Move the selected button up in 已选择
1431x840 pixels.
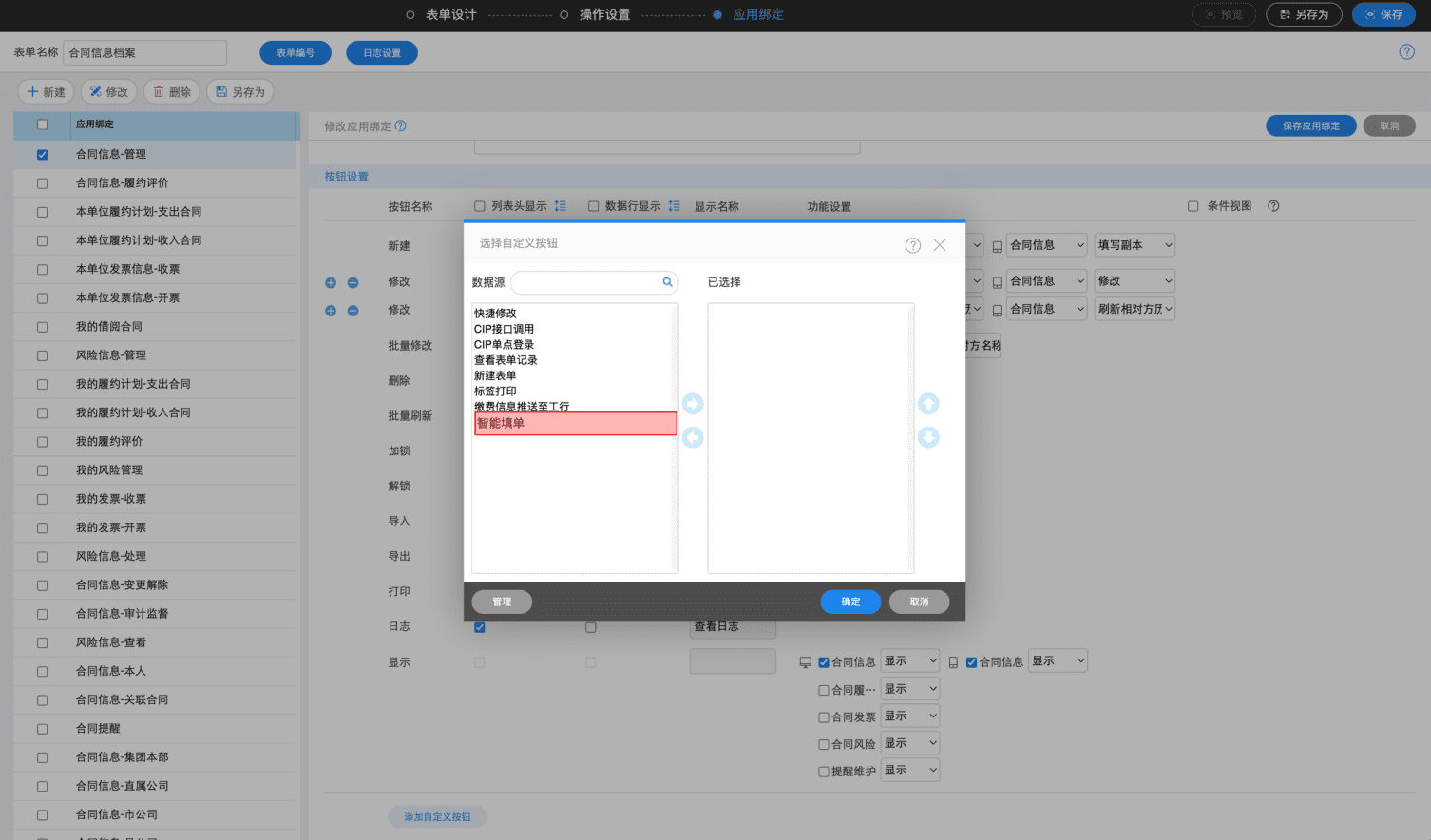928,404
